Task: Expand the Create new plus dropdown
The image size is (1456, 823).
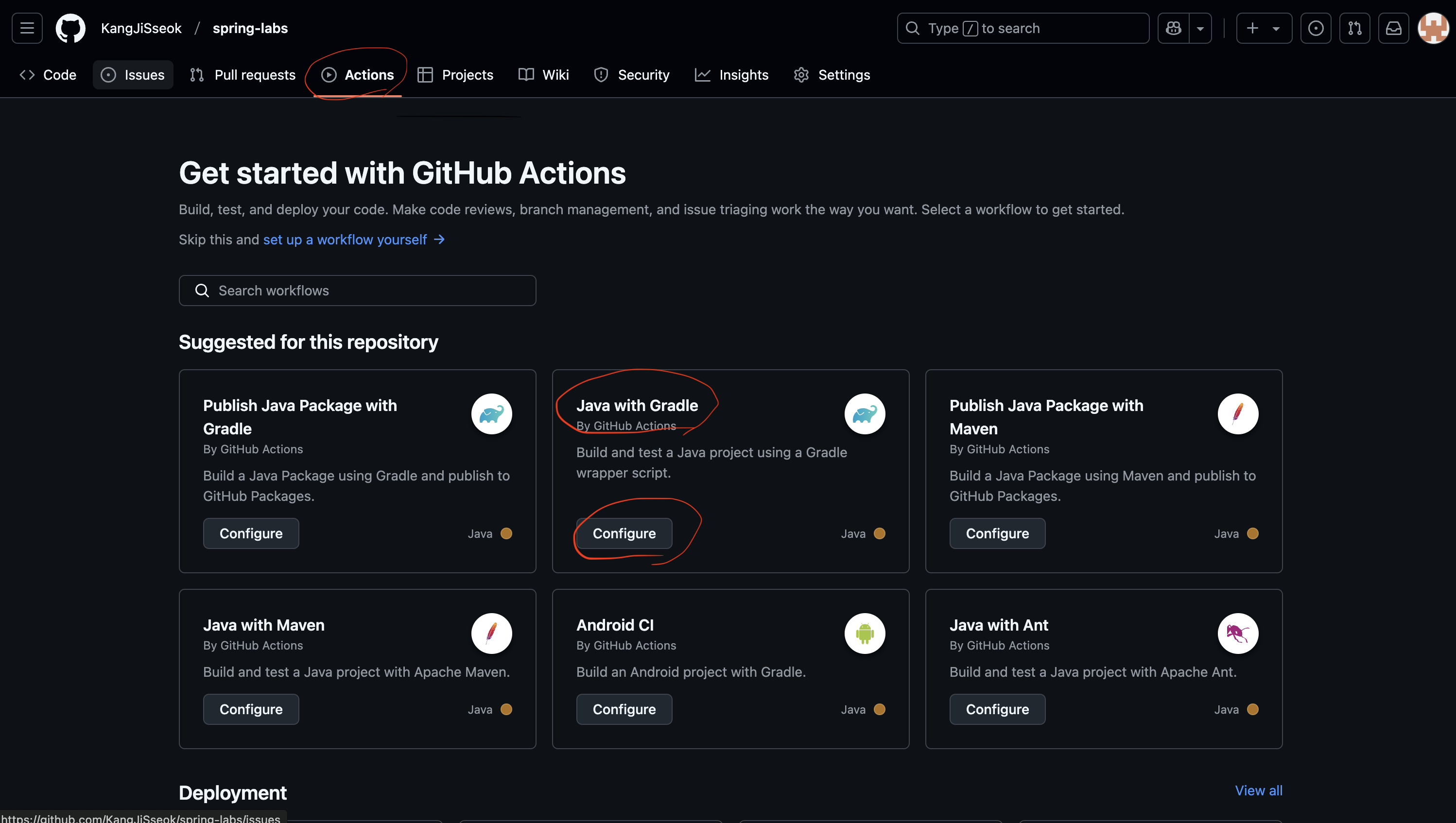Action: tap(1264, 28)
